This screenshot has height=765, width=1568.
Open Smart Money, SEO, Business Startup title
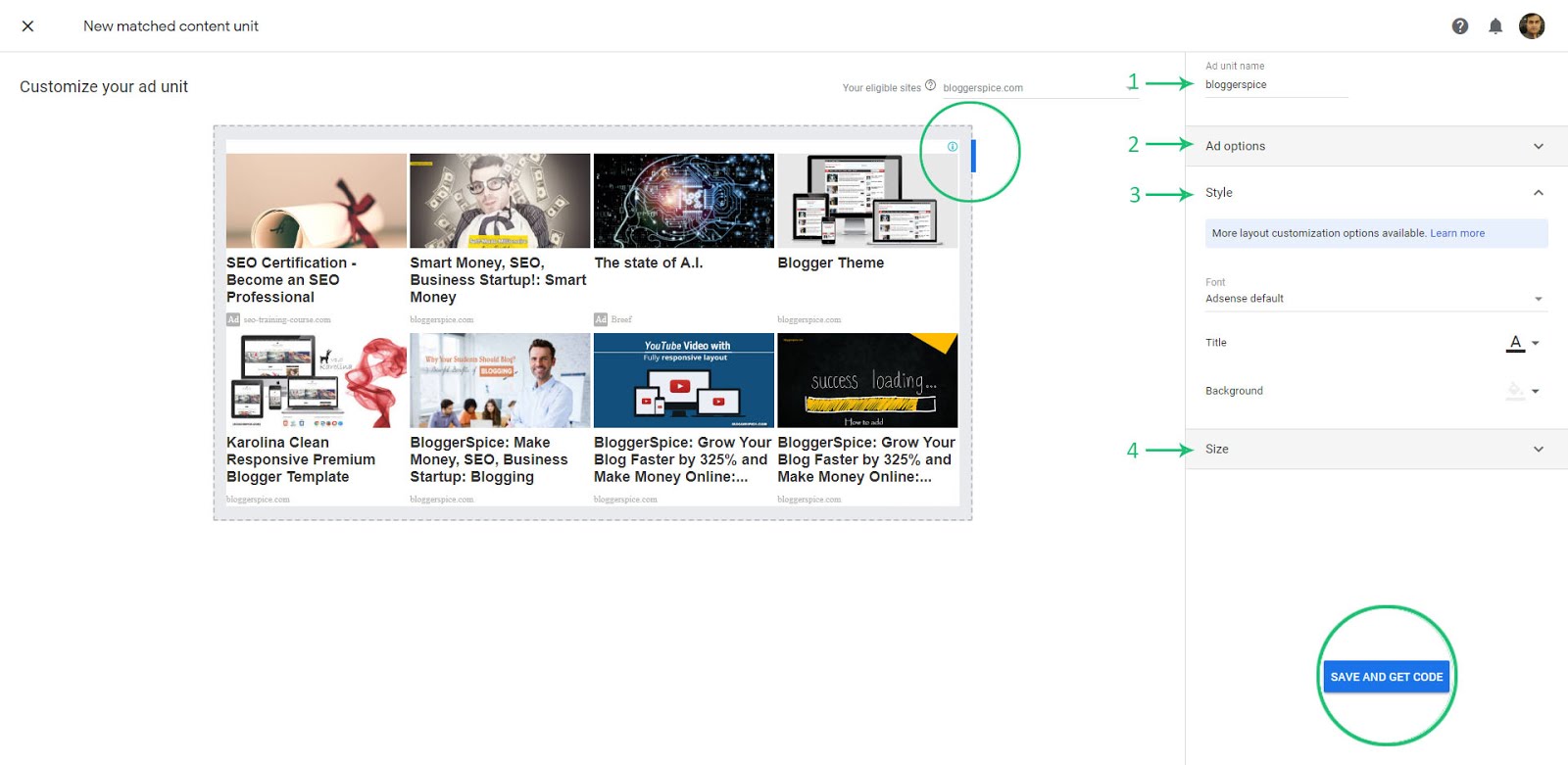498,280
